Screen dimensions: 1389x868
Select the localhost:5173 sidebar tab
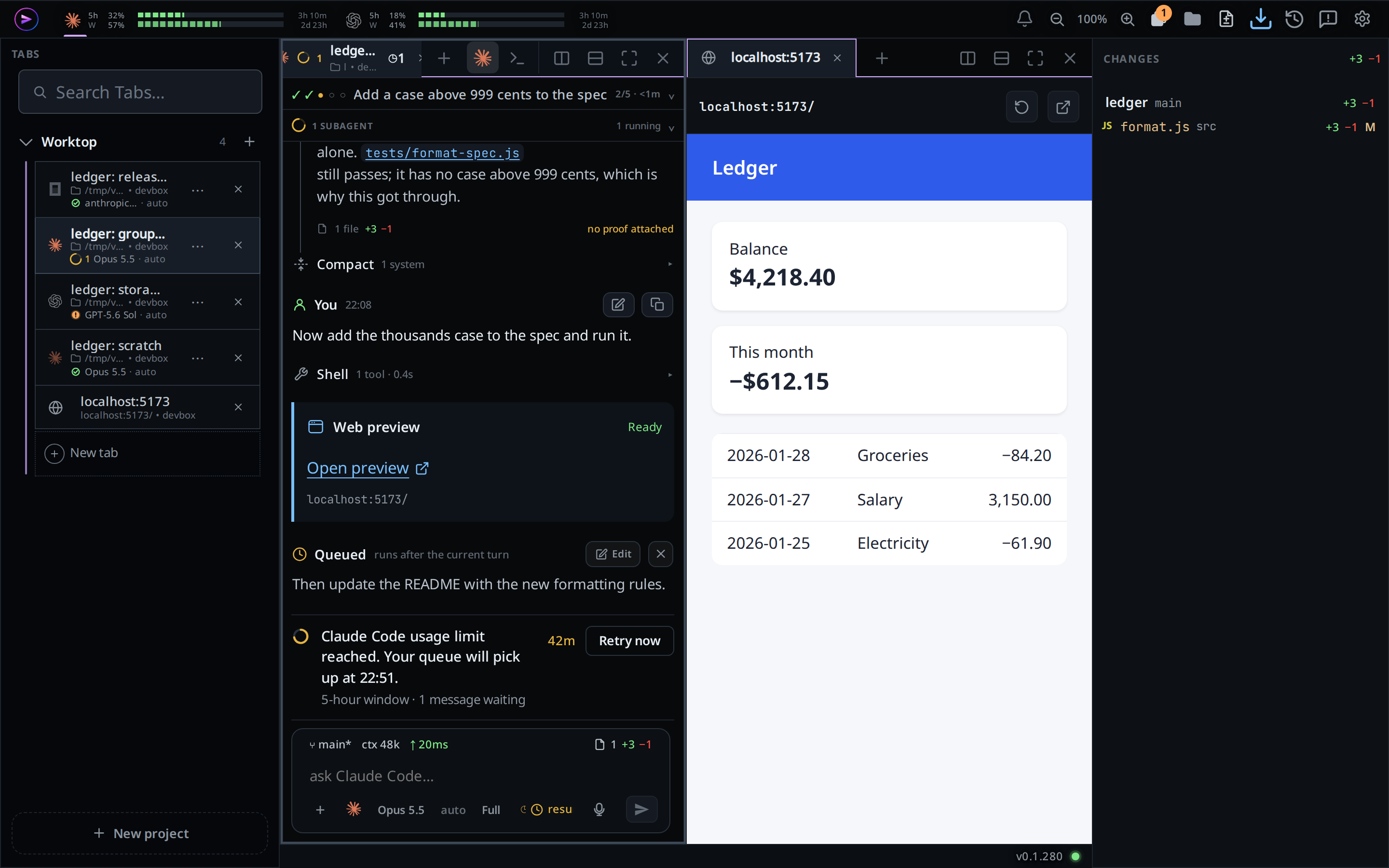[x=148, y=407]
